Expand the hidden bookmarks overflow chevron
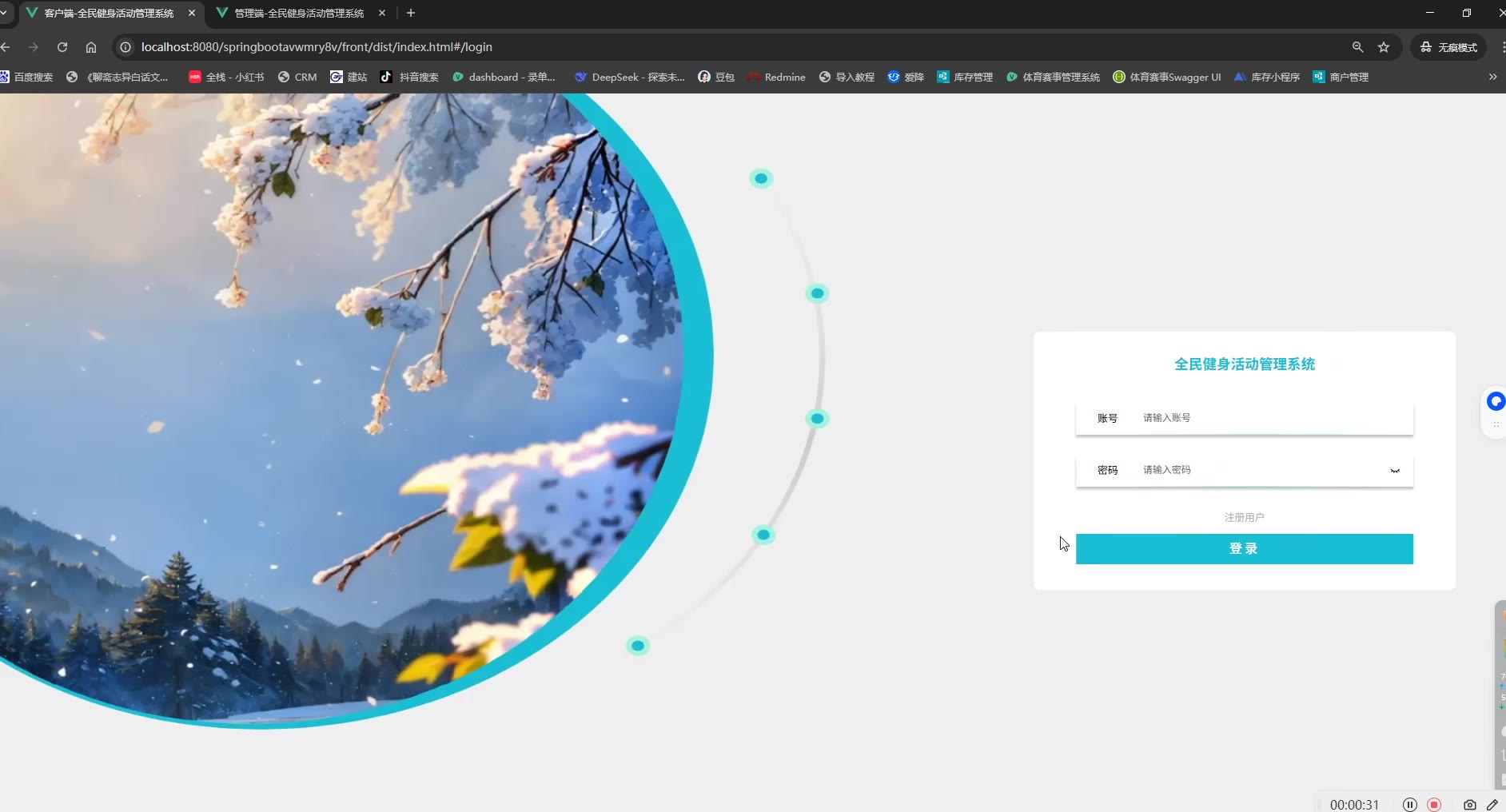This screenshot has height=812, width=1506. (x=1492, y=77)
